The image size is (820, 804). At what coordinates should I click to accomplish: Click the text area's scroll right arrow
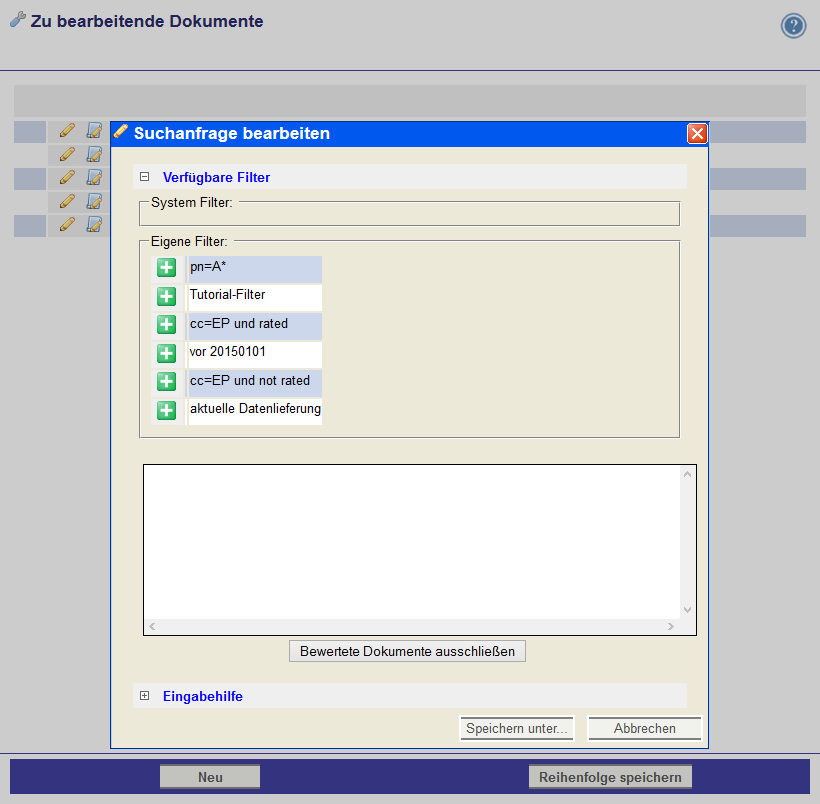671,626
